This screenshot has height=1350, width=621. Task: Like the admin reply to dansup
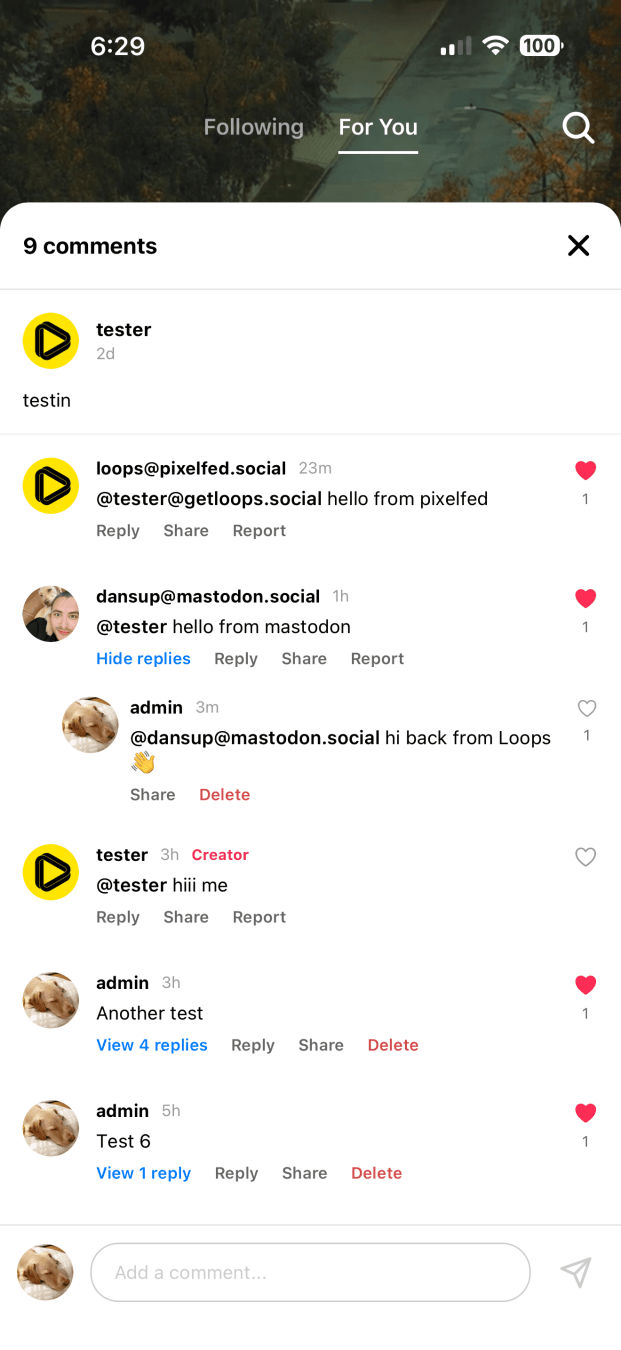tap(587, 709)
